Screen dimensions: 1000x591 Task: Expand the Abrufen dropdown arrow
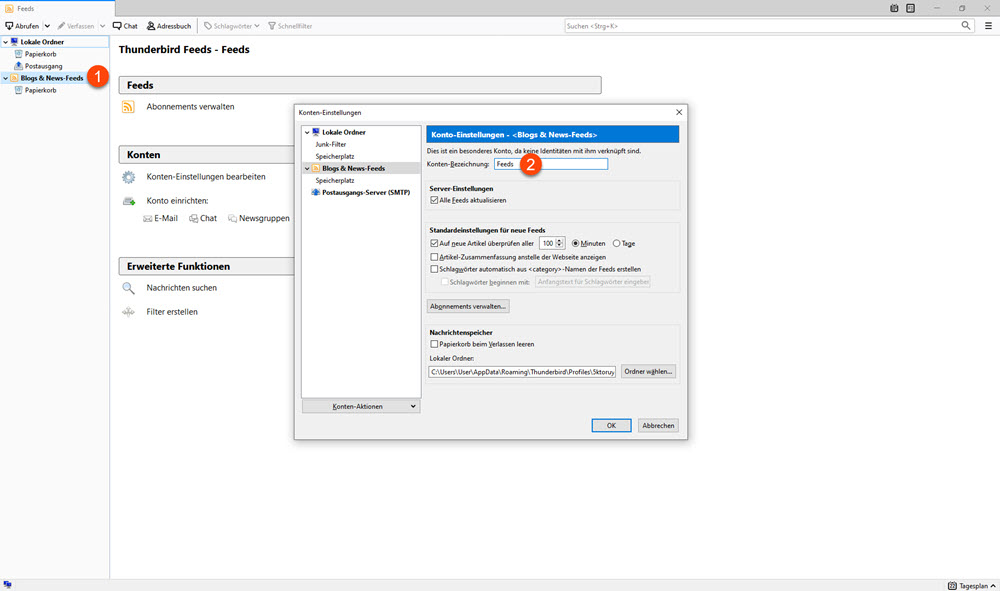(x=47, y=25)
